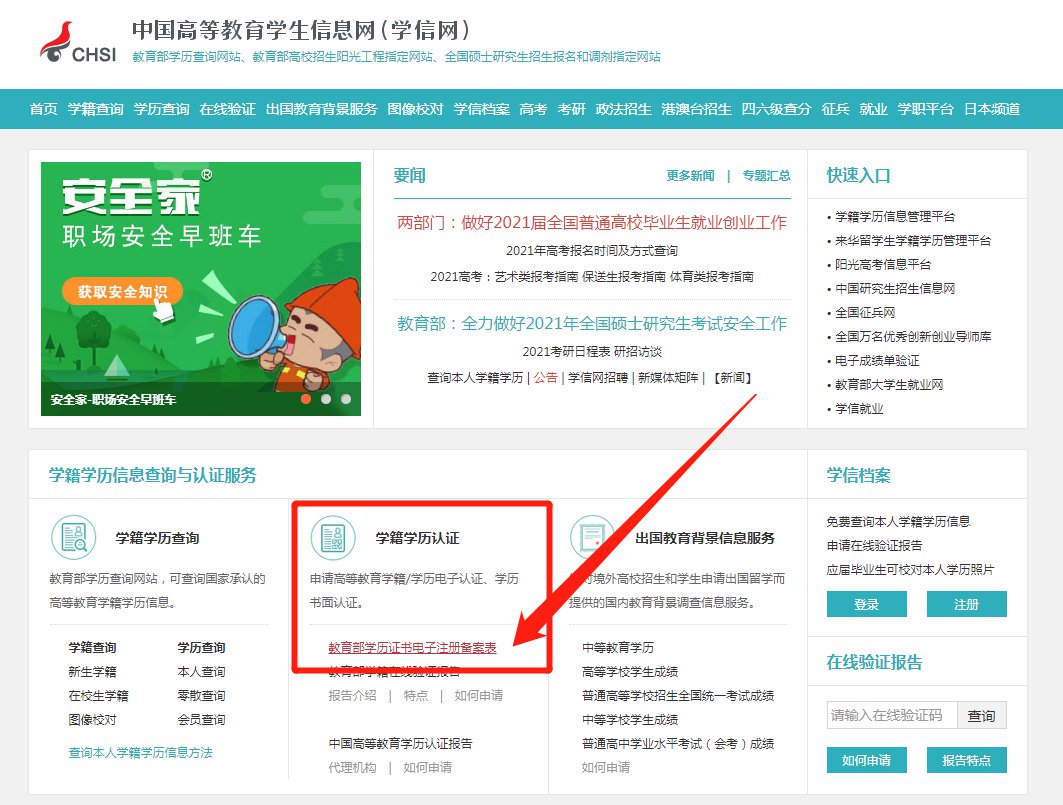Open 中国高等教育学历认证报告 link

pos(401,743)
